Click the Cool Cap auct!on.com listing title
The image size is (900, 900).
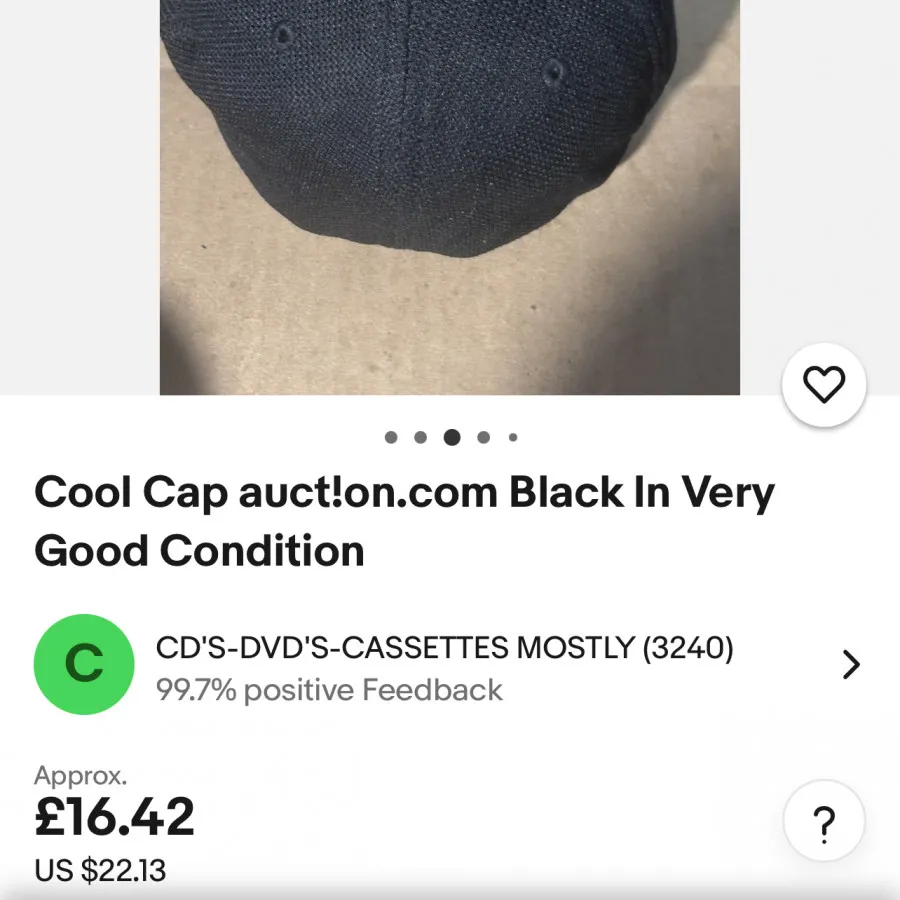pos(404,521)
